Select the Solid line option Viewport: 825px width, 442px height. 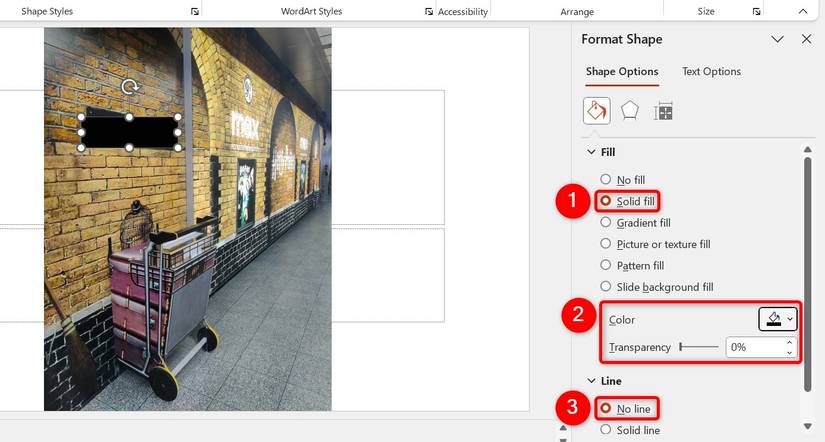tap(630, 430)
